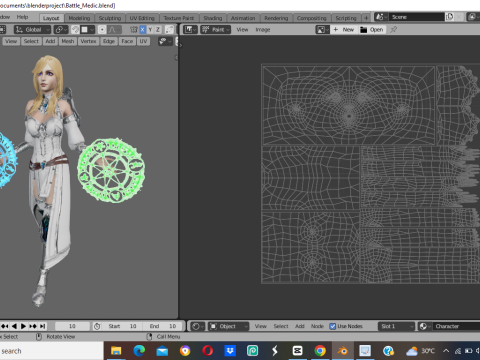Switch to UV Editing workspace tab
The width and height of the screenshot is (480, 360).
142,18
